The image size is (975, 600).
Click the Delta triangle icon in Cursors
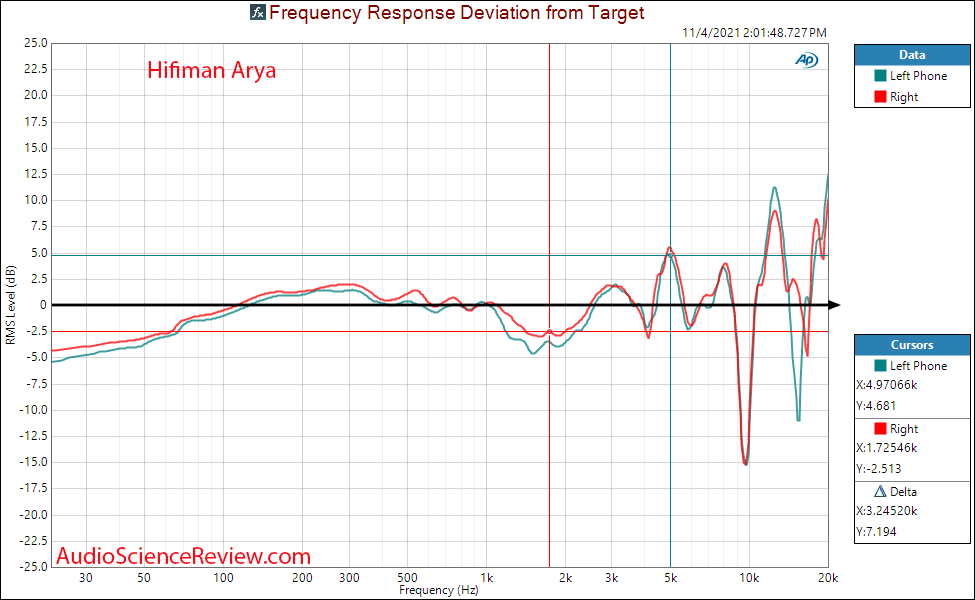(880, 491)
